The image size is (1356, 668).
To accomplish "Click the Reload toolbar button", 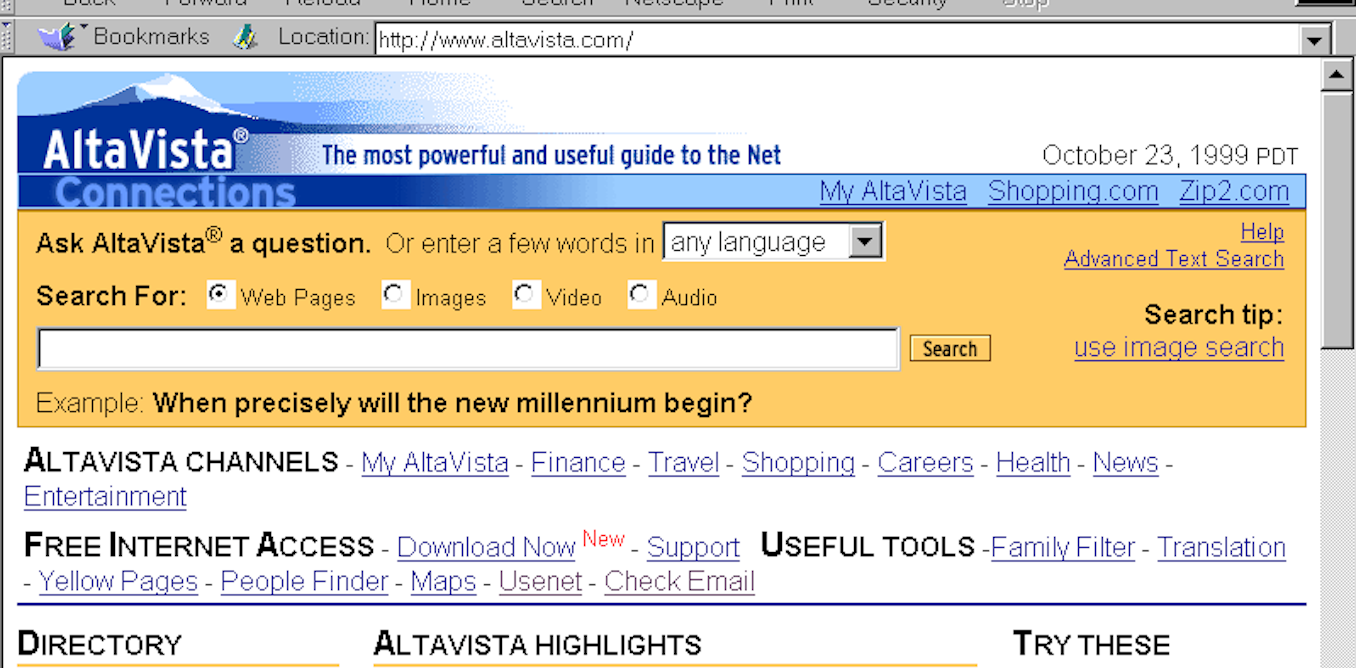I will point(322,5).
